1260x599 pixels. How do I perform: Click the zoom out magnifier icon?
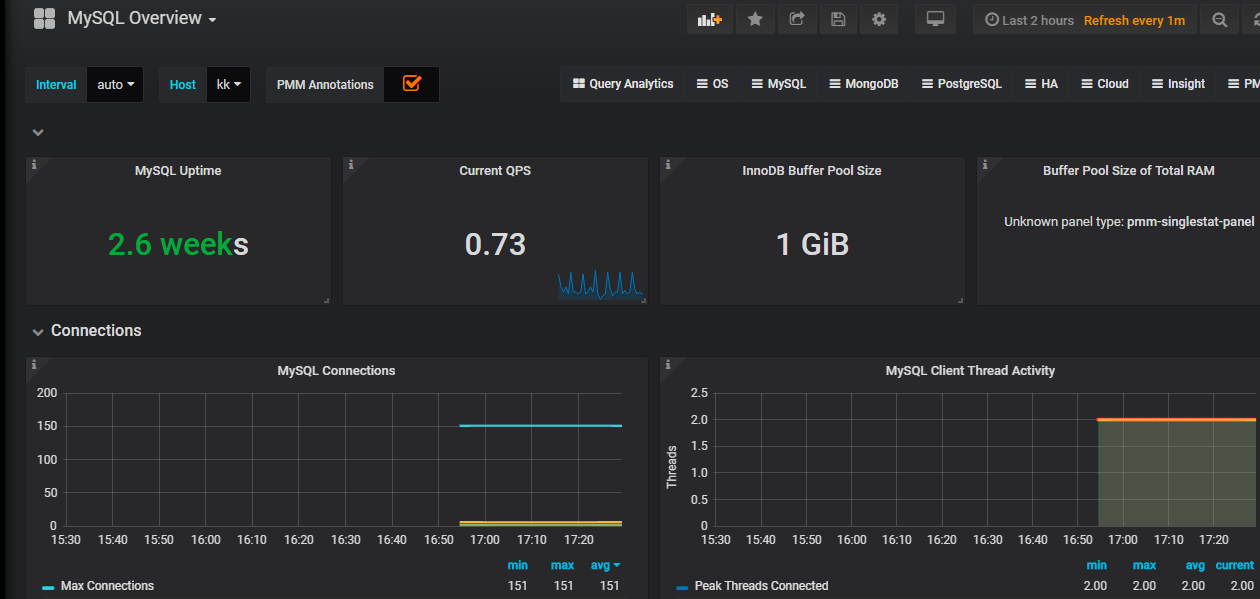1219,20
